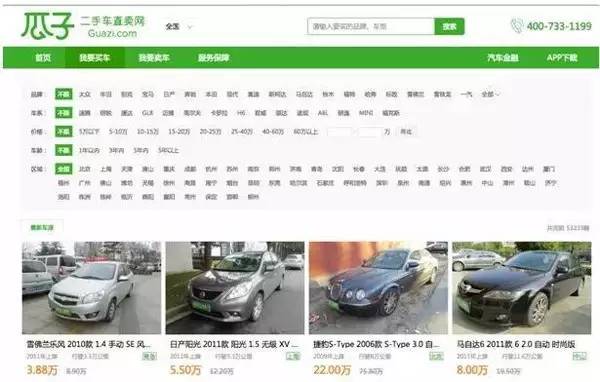Filter by brand 马自达

[304, 94]
